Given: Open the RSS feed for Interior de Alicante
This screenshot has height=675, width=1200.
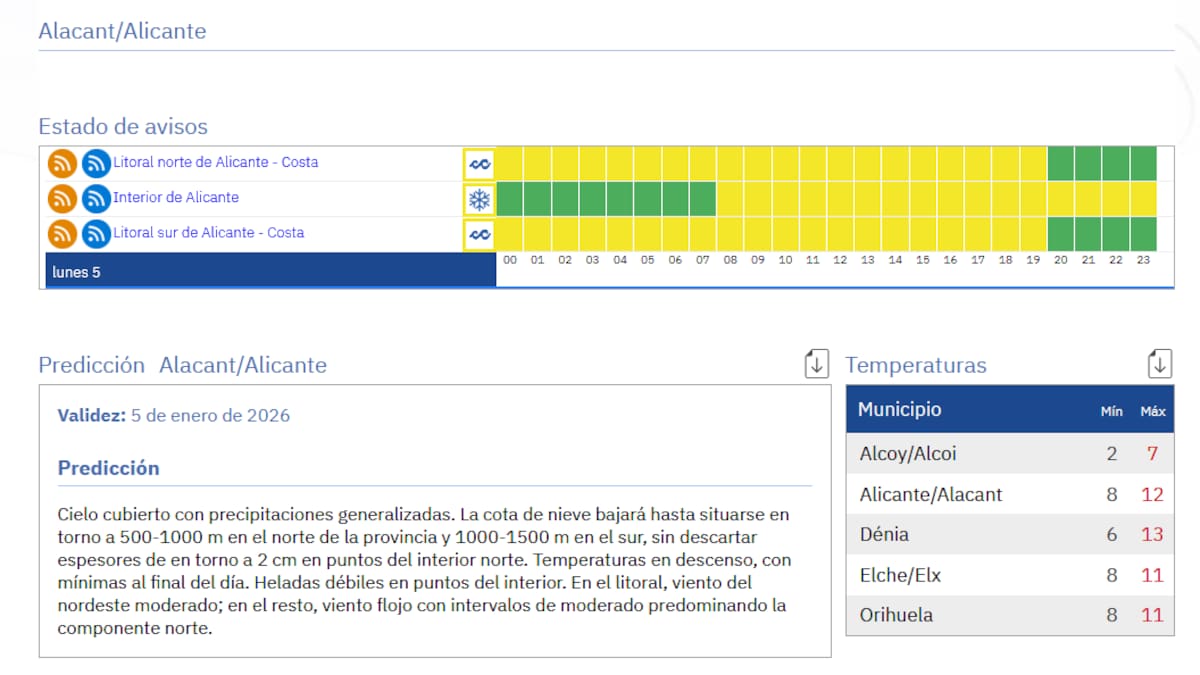Looking at the screenshot, I should (x=61, y=198).
